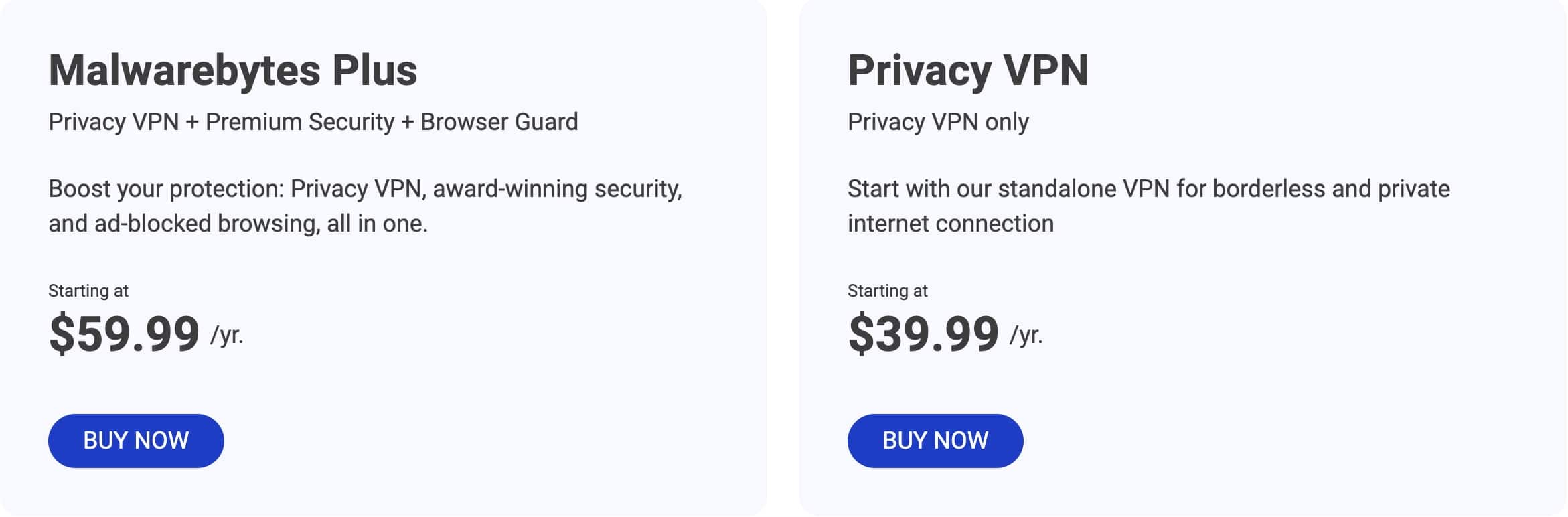The height and width of the screenshot is (517, 1568).
Task: Click "Browser Guard" in the Plus subtitle
Action: [499, 122]
